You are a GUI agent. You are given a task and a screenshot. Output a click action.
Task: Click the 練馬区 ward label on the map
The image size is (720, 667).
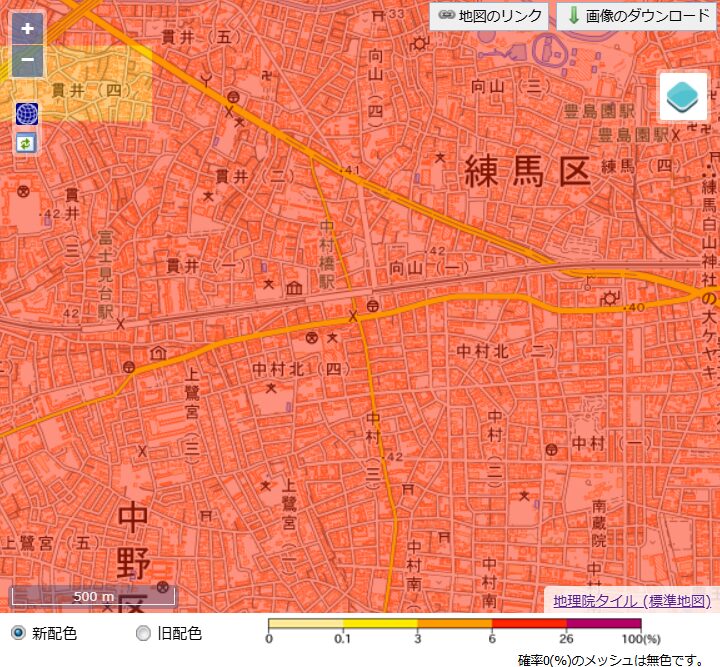524,171
